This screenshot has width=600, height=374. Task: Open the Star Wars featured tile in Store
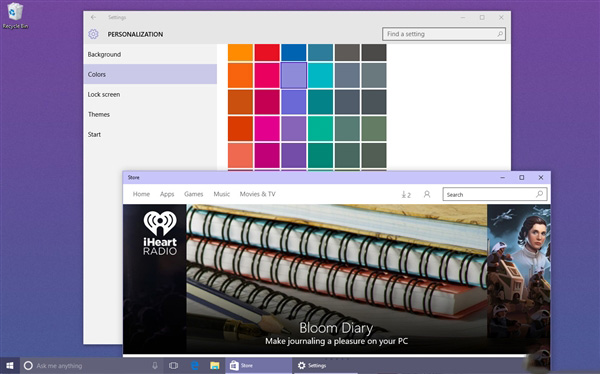(519, 279)
